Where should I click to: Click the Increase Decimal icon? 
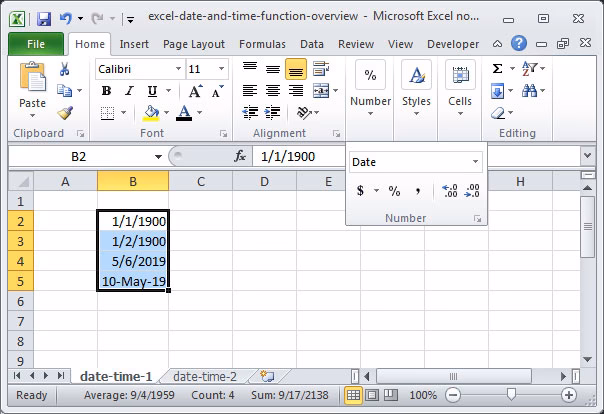coord(450,191)
